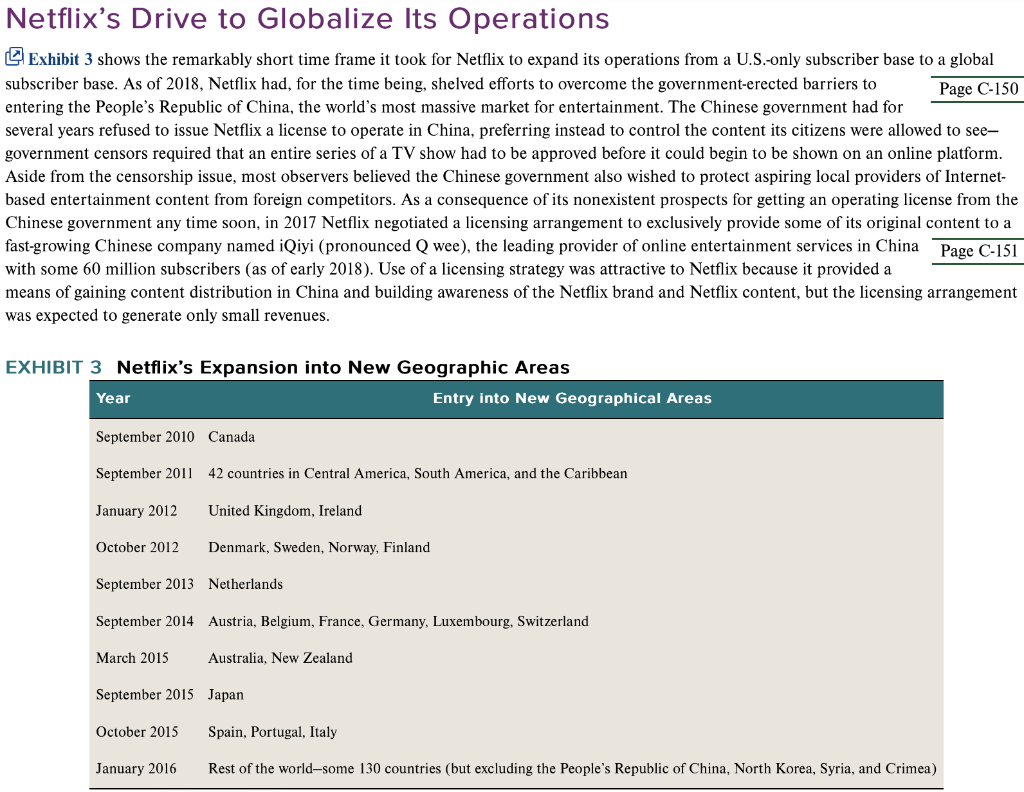Click the Entry into New Geographical Areas header
The width and height of the screenshot is (1024, 792).
click(x=572, y=398)
